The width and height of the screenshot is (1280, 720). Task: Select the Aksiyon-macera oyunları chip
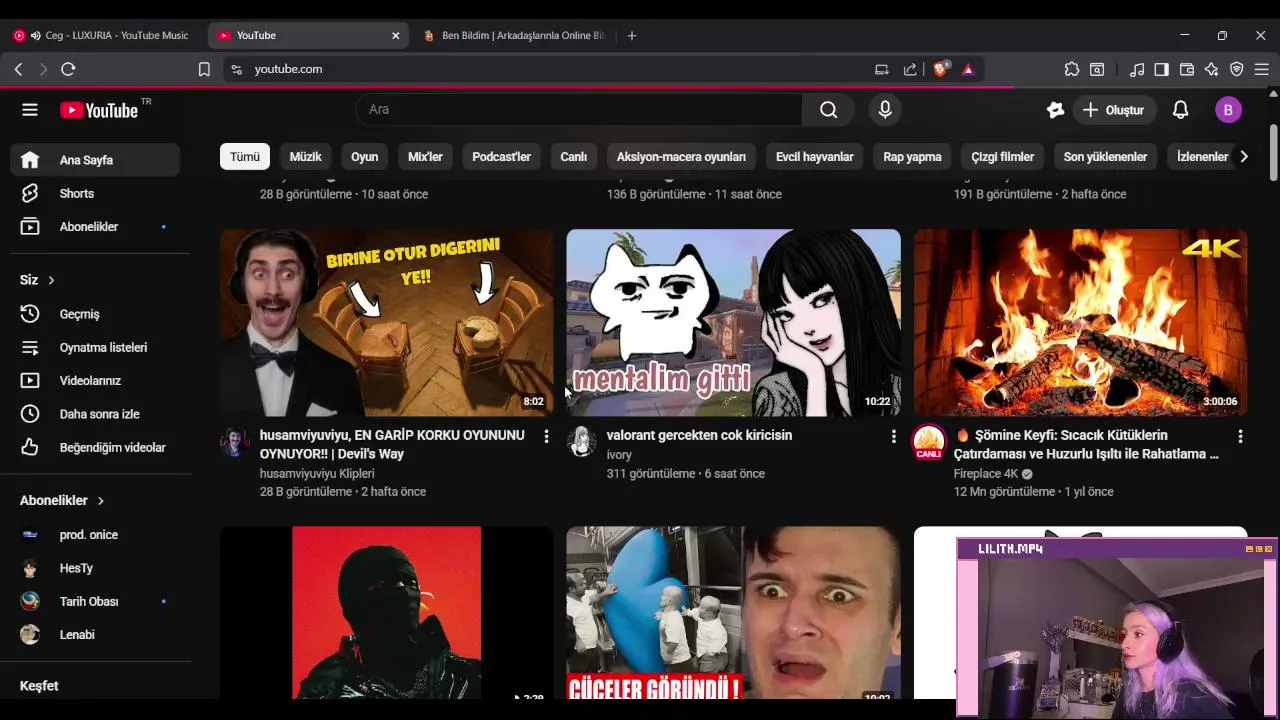tap(681, 157)
